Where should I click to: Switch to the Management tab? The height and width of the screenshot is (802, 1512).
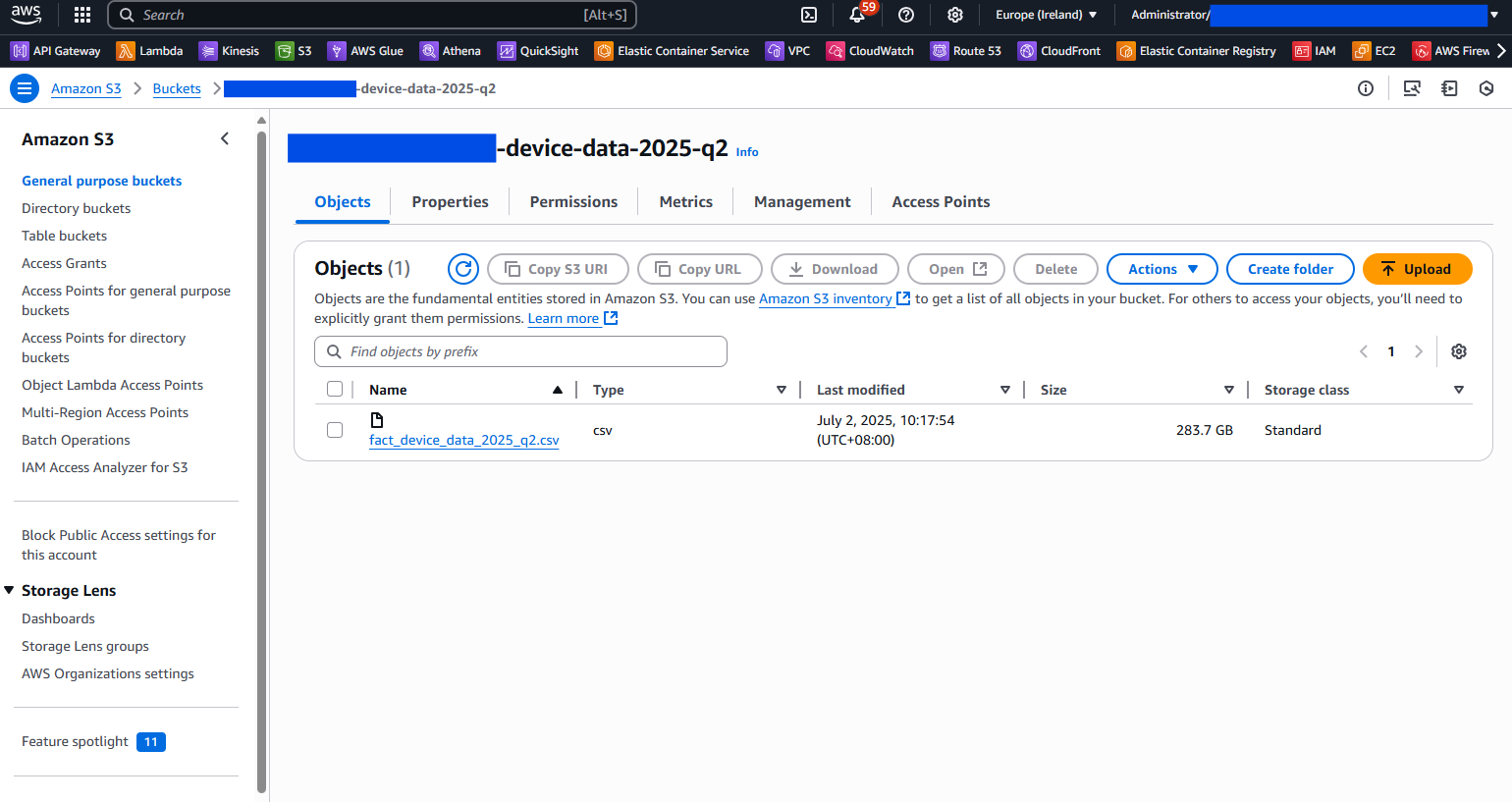[x=803, y=202]
